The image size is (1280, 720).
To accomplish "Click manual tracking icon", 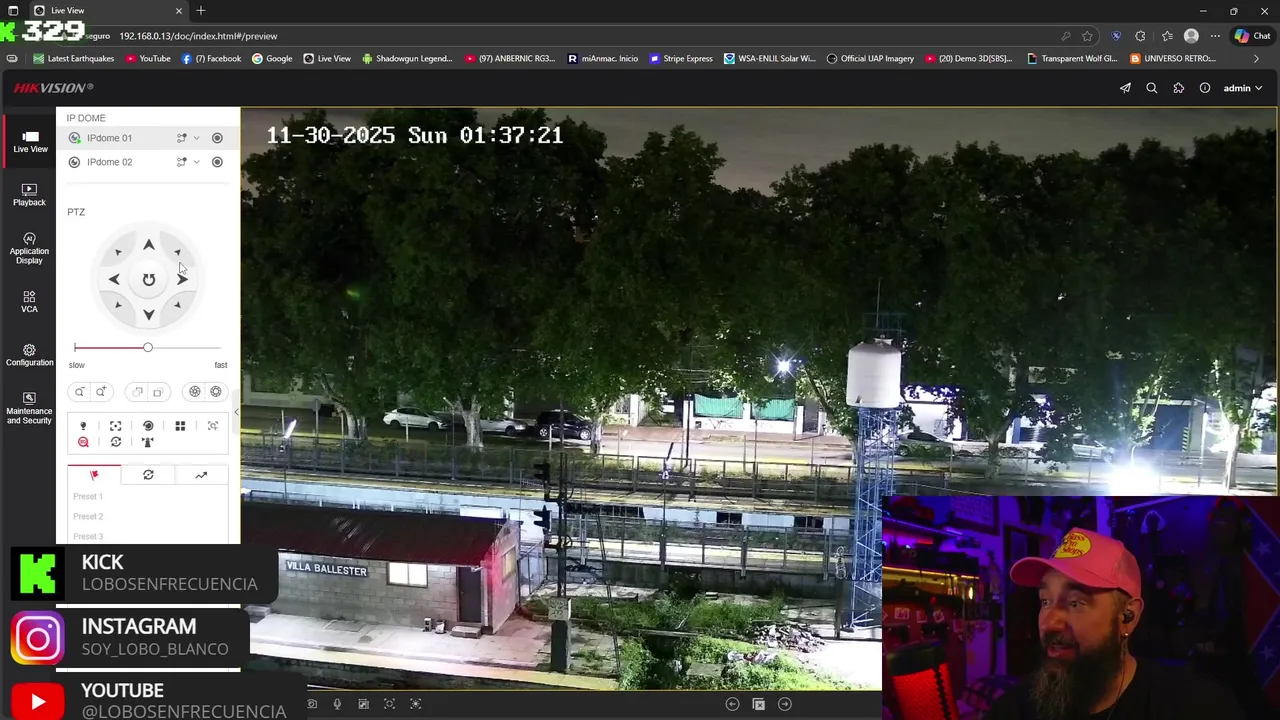I will click(x=212, y=426).
